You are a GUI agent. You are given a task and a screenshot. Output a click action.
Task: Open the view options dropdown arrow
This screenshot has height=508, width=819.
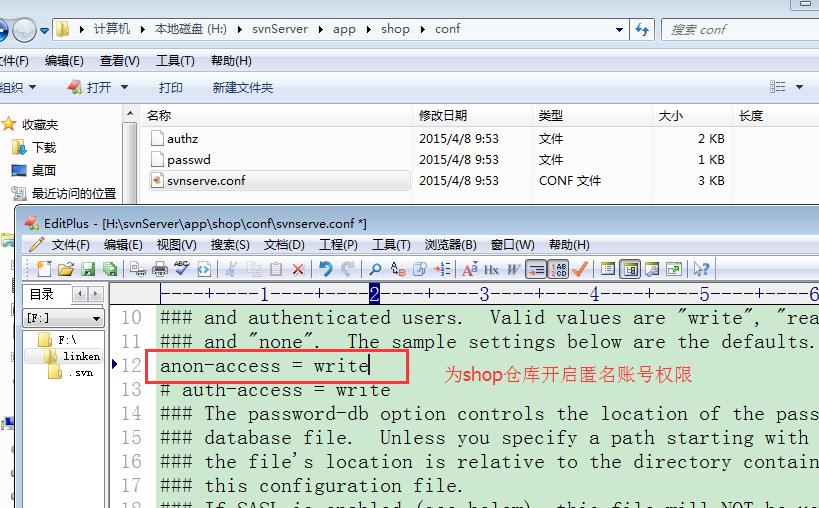[x=799, y=87]
